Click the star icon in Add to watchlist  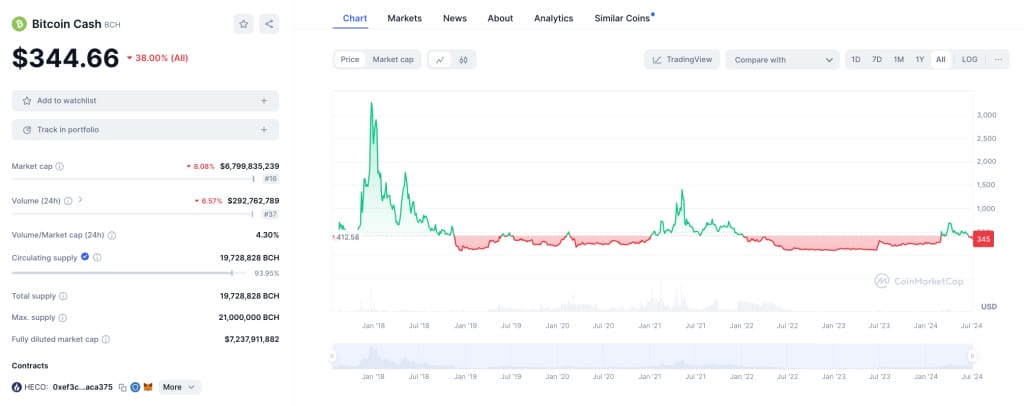[27, 101]
